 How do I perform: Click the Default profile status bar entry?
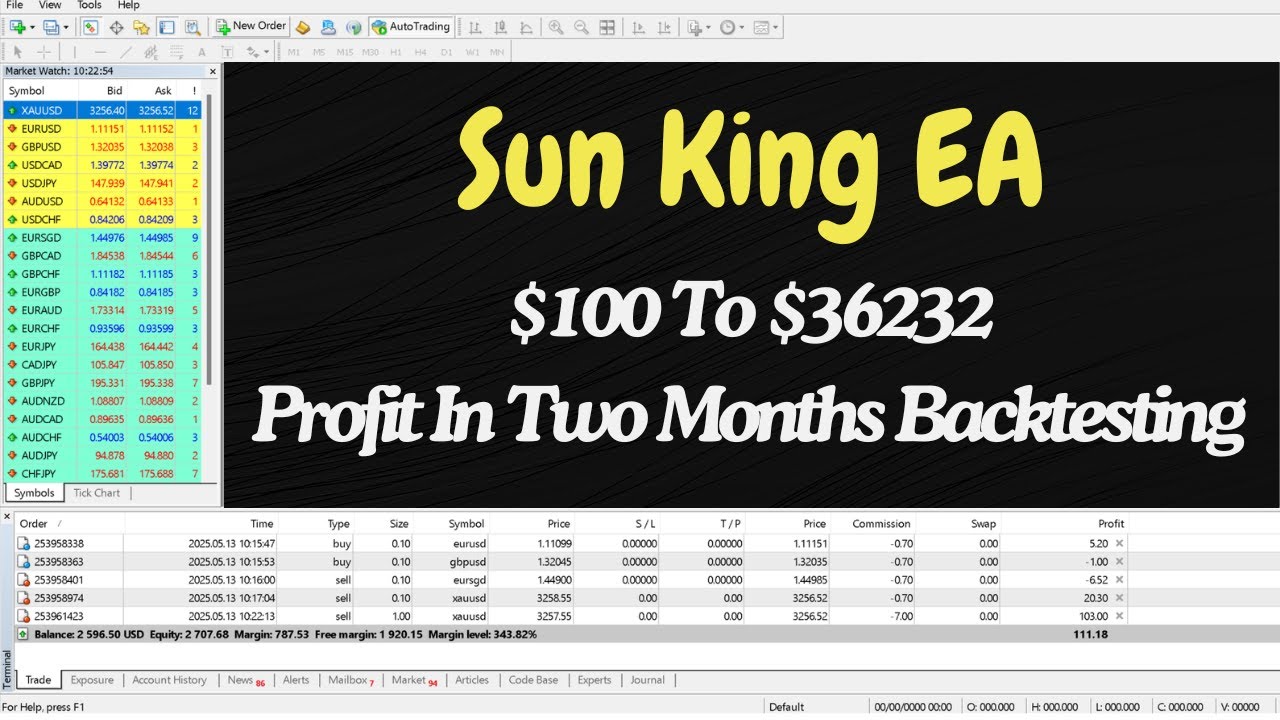(787, 707)
